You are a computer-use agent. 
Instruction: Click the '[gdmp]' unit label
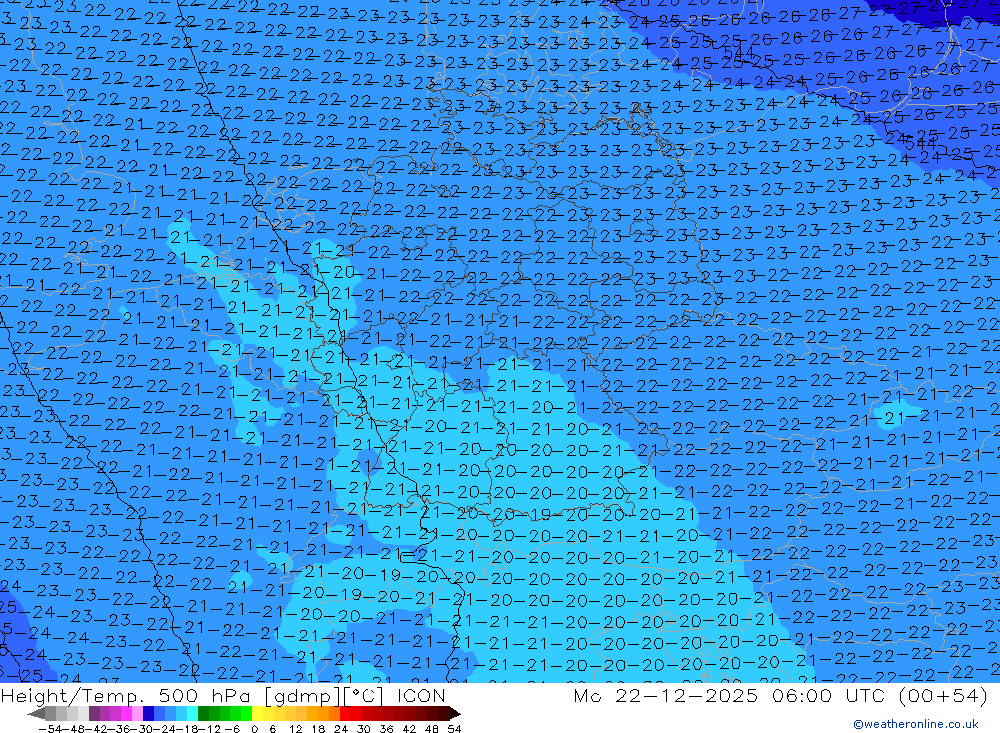click(302, 696)
